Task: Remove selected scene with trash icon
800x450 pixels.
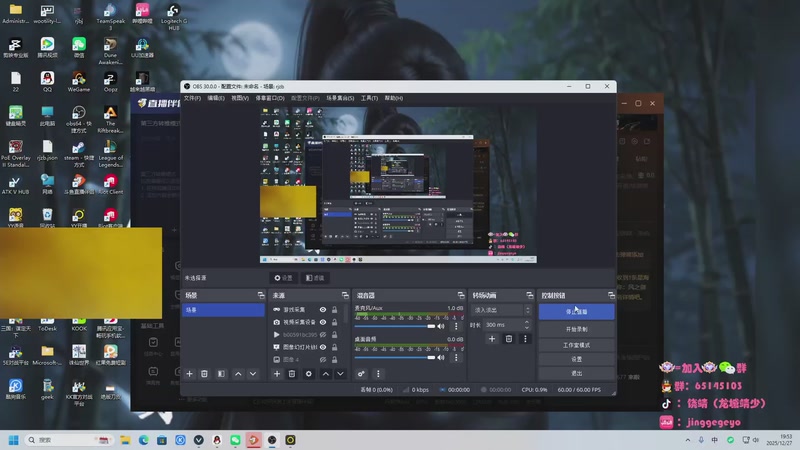Action: [x=204, y=374]
